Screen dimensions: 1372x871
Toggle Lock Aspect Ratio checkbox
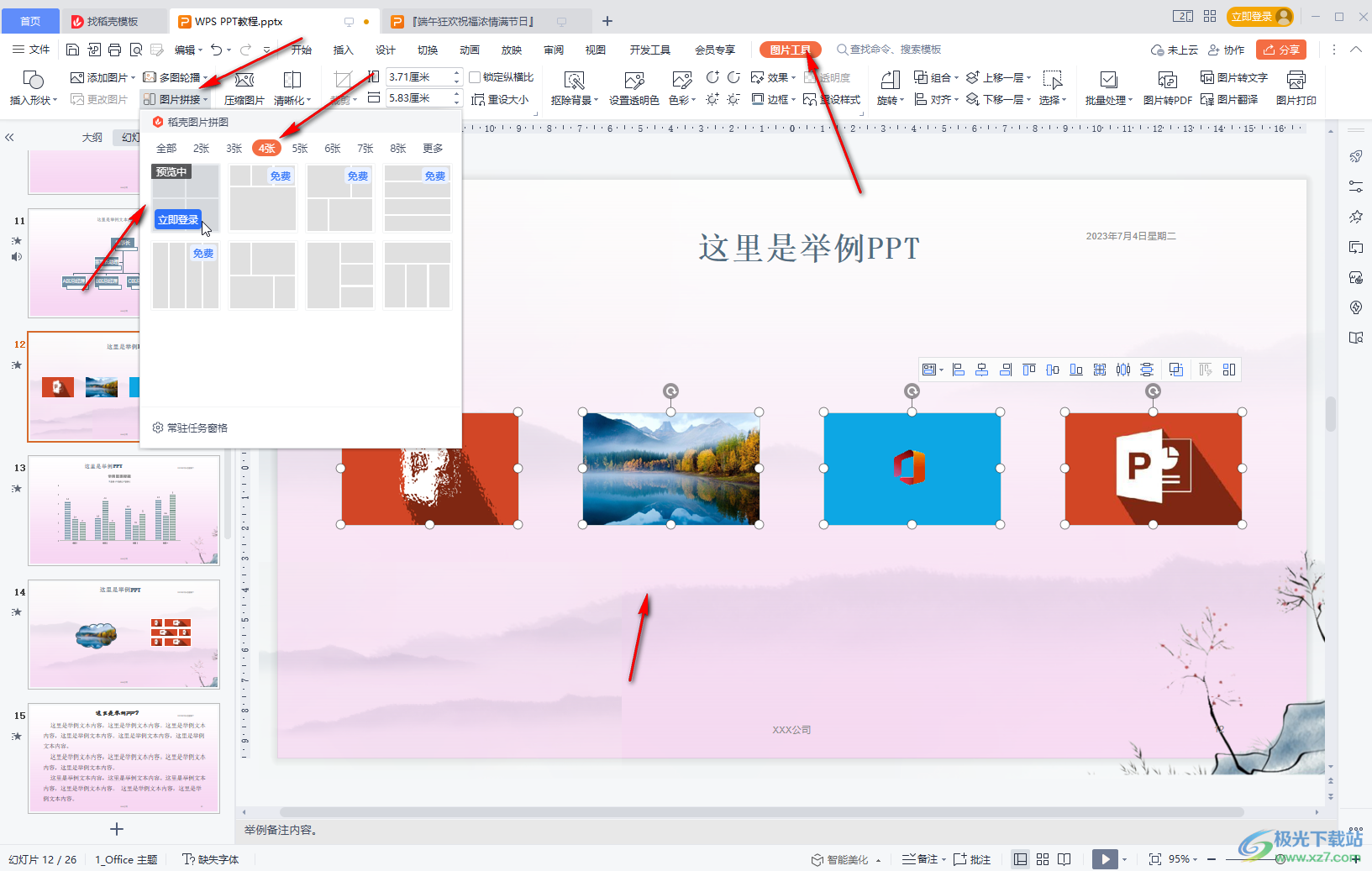click(475, 77)
